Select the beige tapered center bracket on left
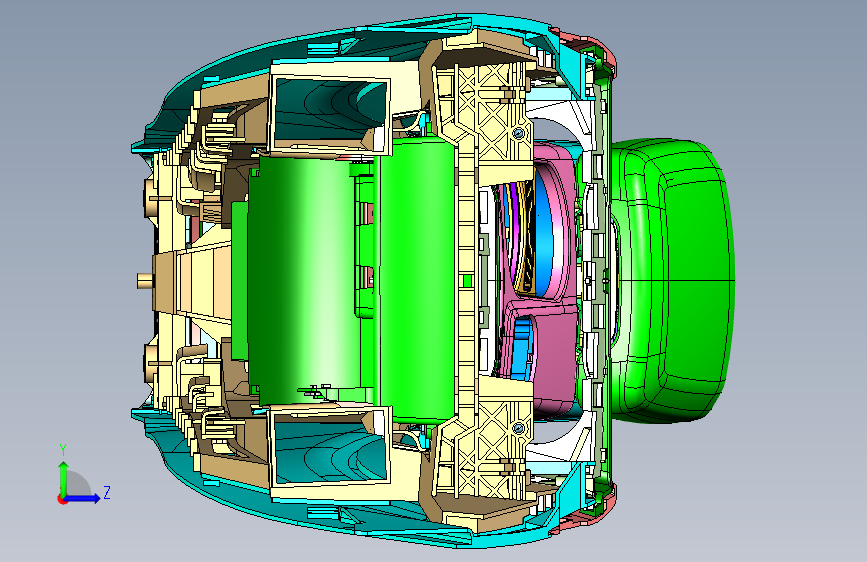The image size is (867, 562). [192, 281]
